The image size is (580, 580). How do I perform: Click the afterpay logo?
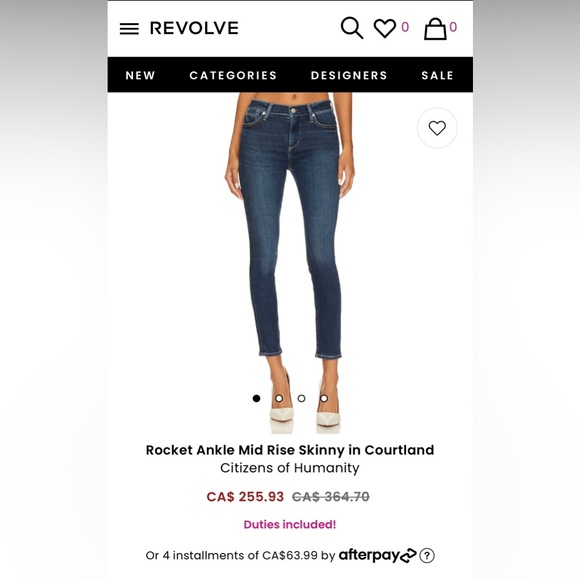coord(378,555)
